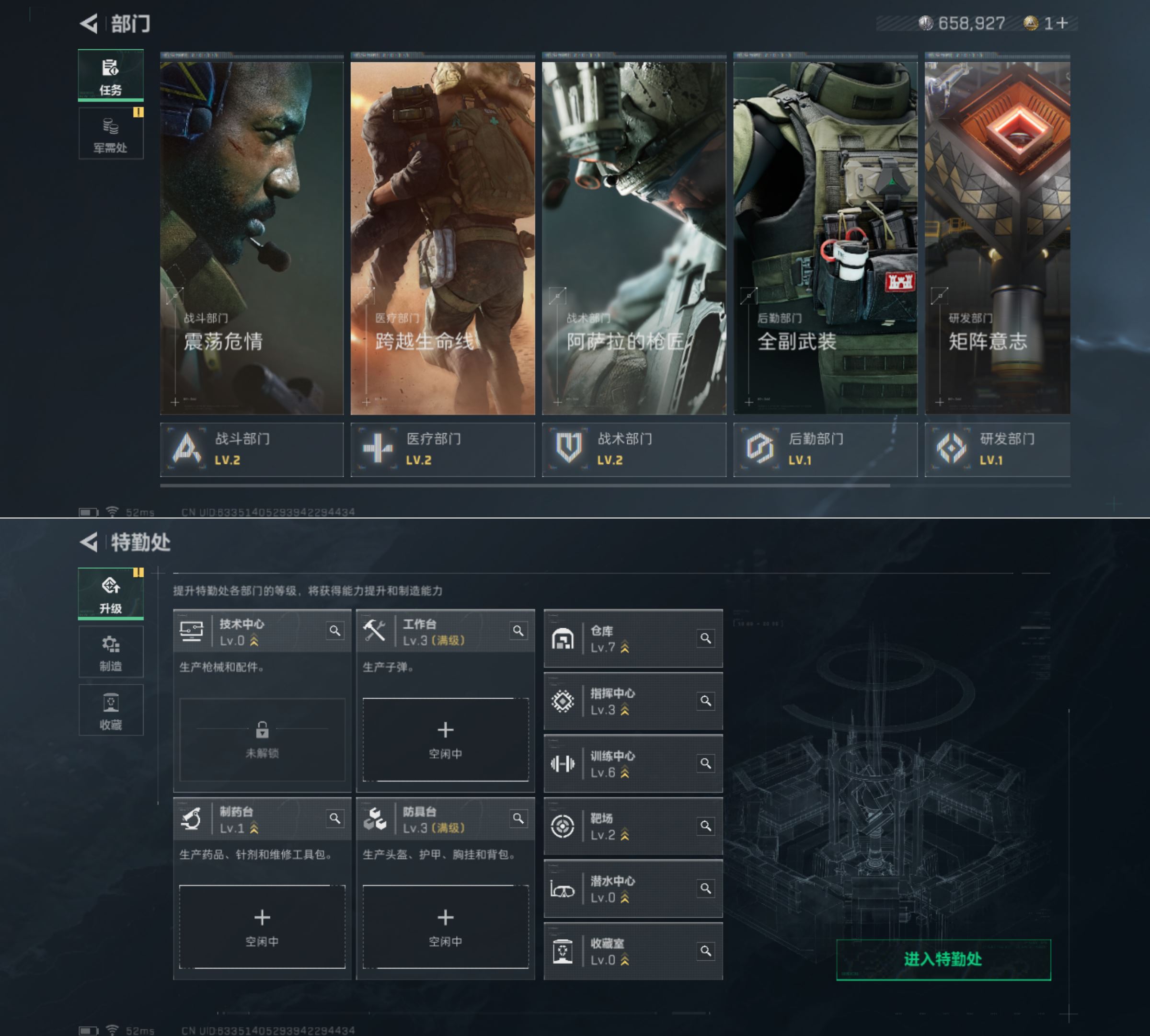Click the 指挥中心 emblem icon
This screenshot has width=1150, height=1036.
pos(563,702)
